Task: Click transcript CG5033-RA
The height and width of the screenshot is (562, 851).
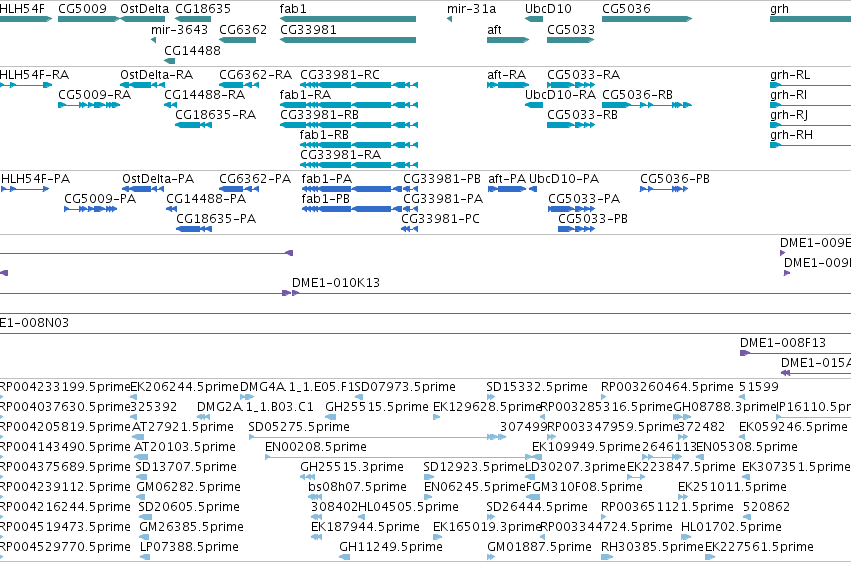Action: pos(583,74)
